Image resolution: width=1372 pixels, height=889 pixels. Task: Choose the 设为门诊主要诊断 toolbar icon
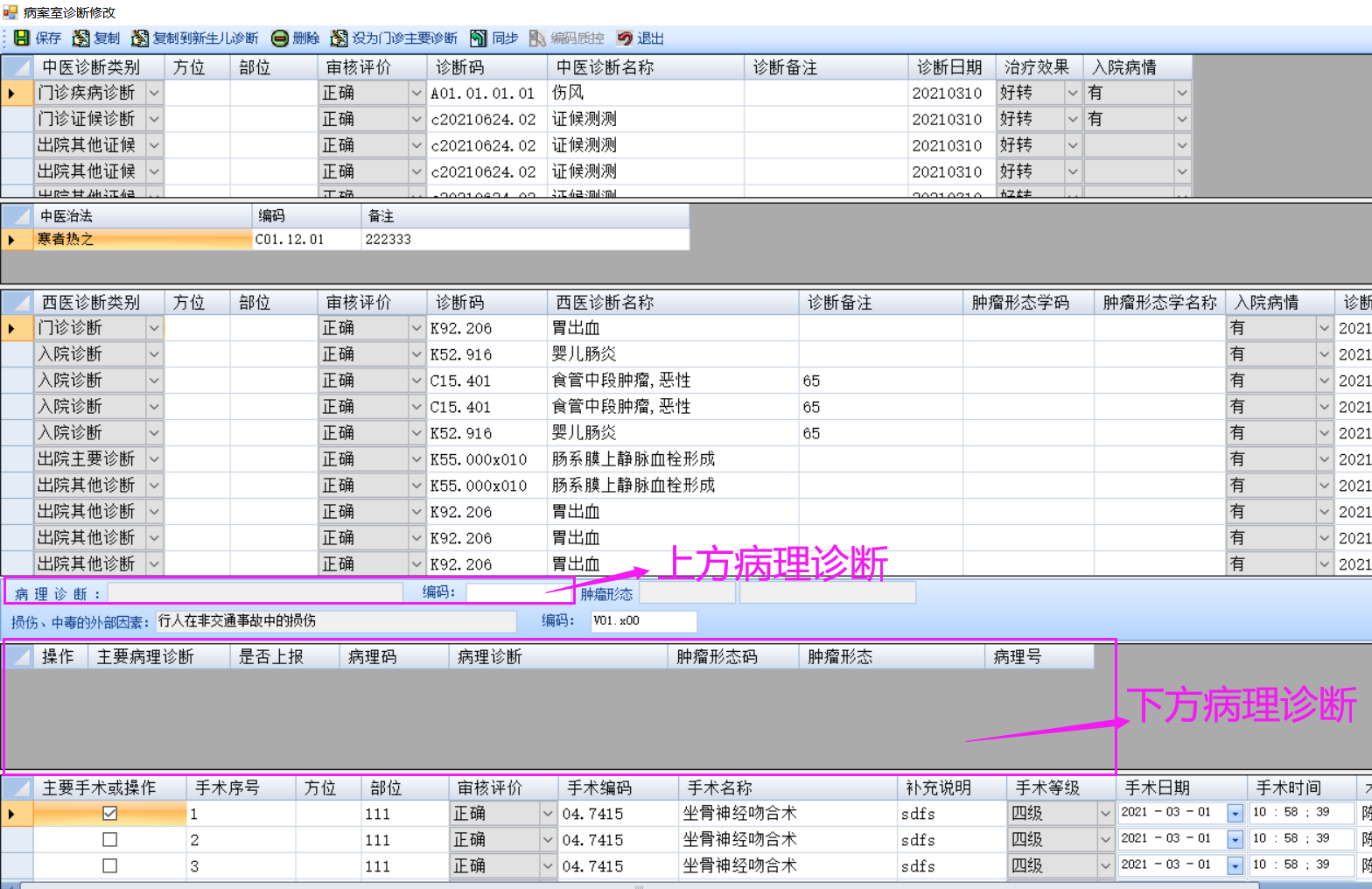339,38
